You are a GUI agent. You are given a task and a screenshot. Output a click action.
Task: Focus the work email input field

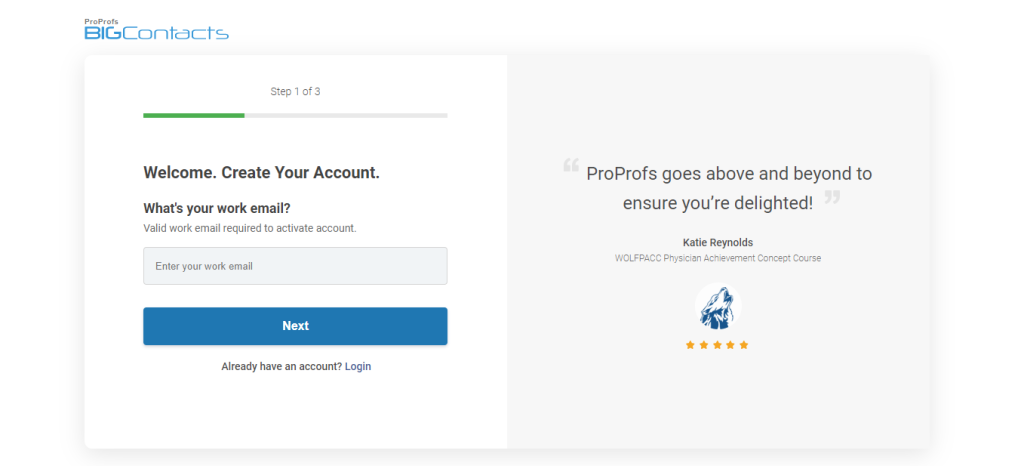point(295,266)
